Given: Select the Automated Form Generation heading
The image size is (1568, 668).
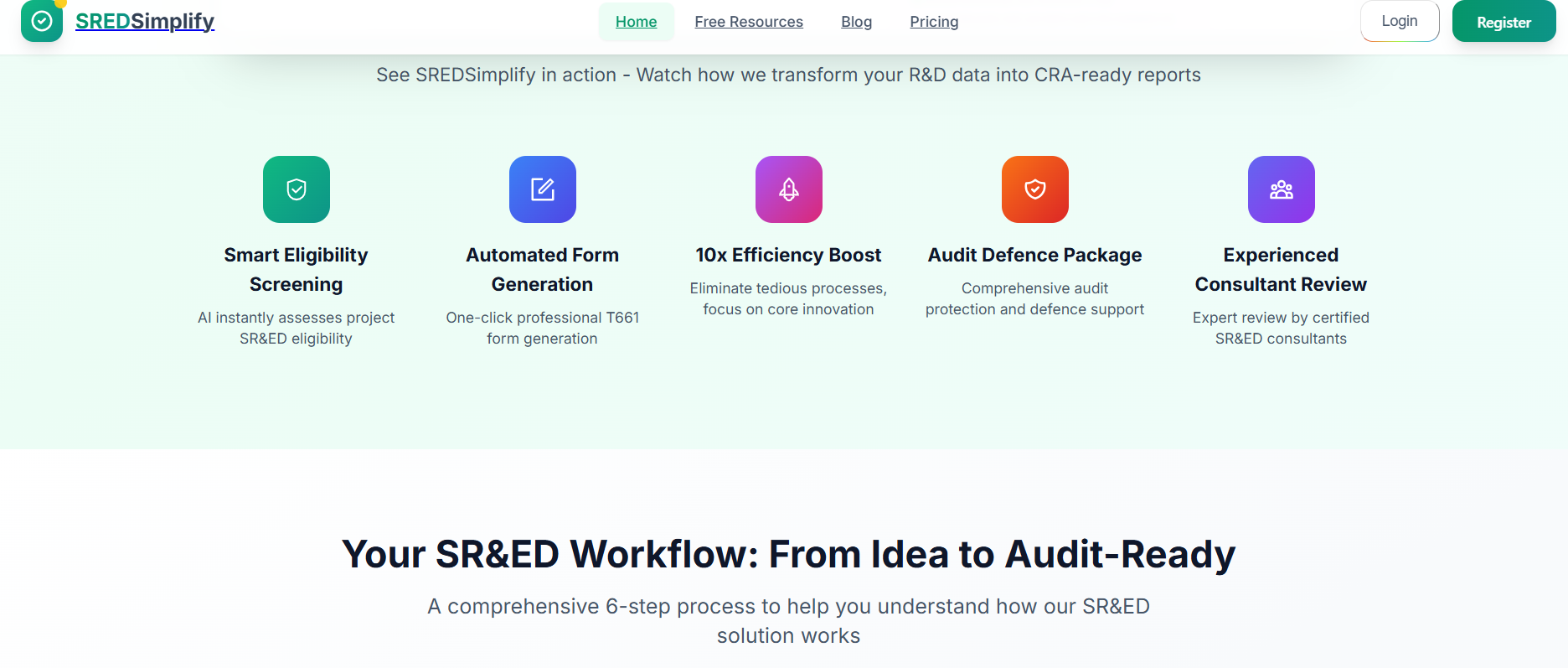Looking at the screenshot, I should (542, 269).
